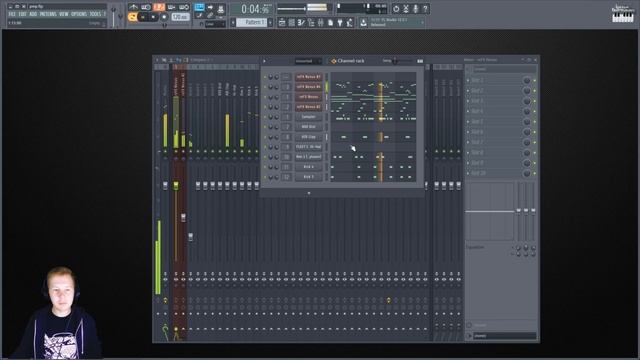The height and width of the screenshot is (360, 640).
Task: Switch pattern/song mode with orange button
Action: pos(132,17)
